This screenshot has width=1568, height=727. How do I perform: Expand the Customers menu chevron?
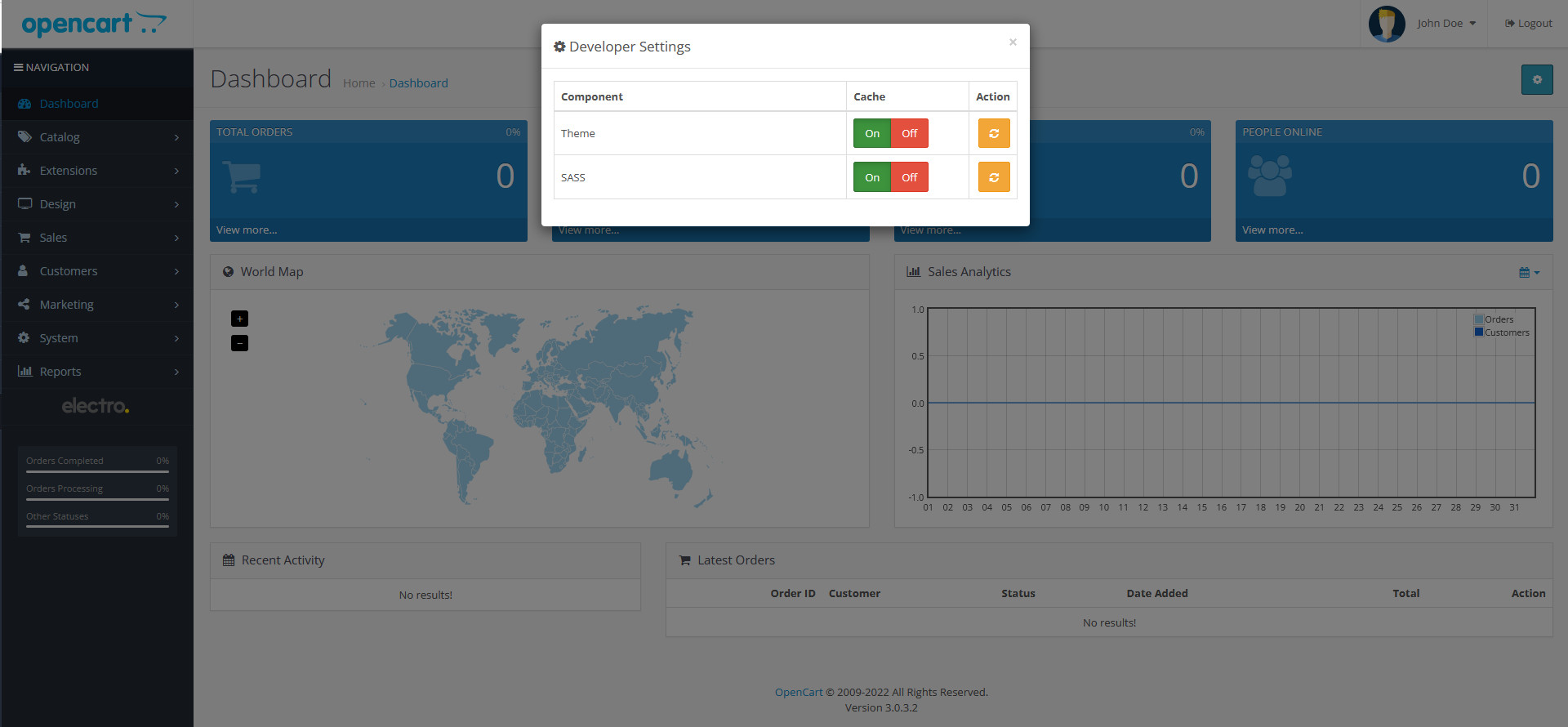click(176, 271)
